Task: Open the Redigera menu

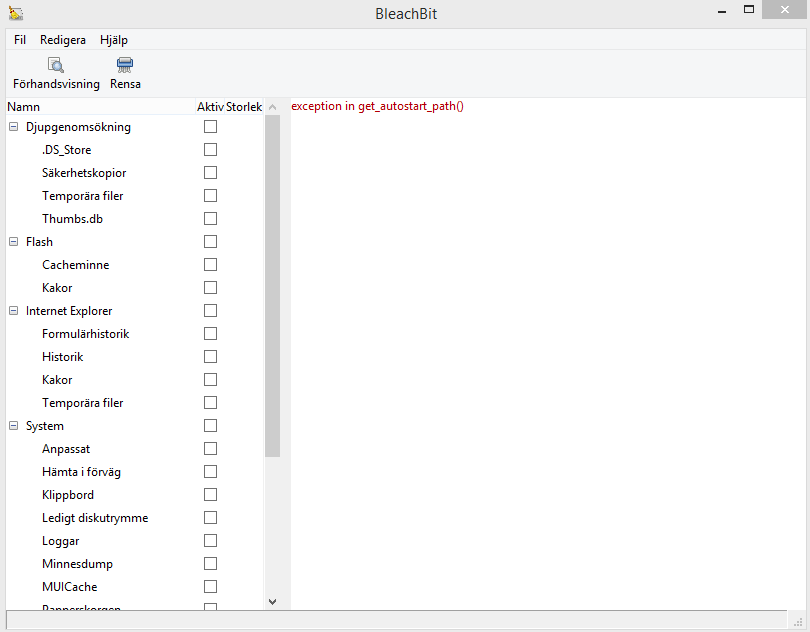Action: 63,40
